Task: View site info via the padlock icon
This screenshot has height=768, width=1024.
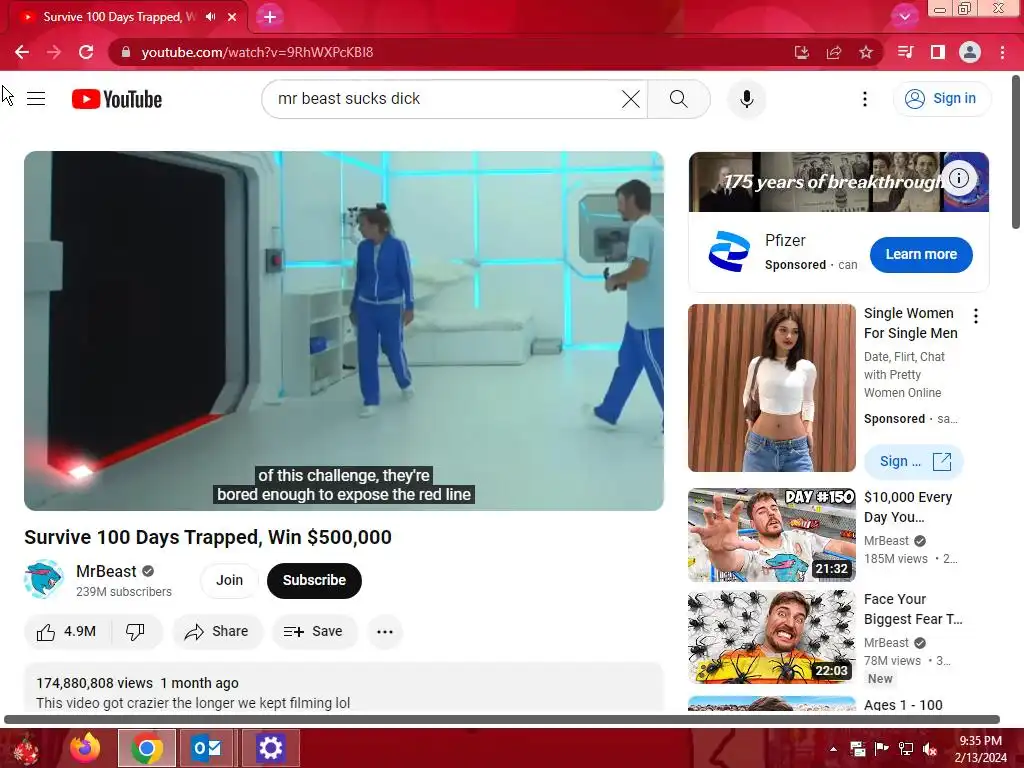Action: [126, 52]
